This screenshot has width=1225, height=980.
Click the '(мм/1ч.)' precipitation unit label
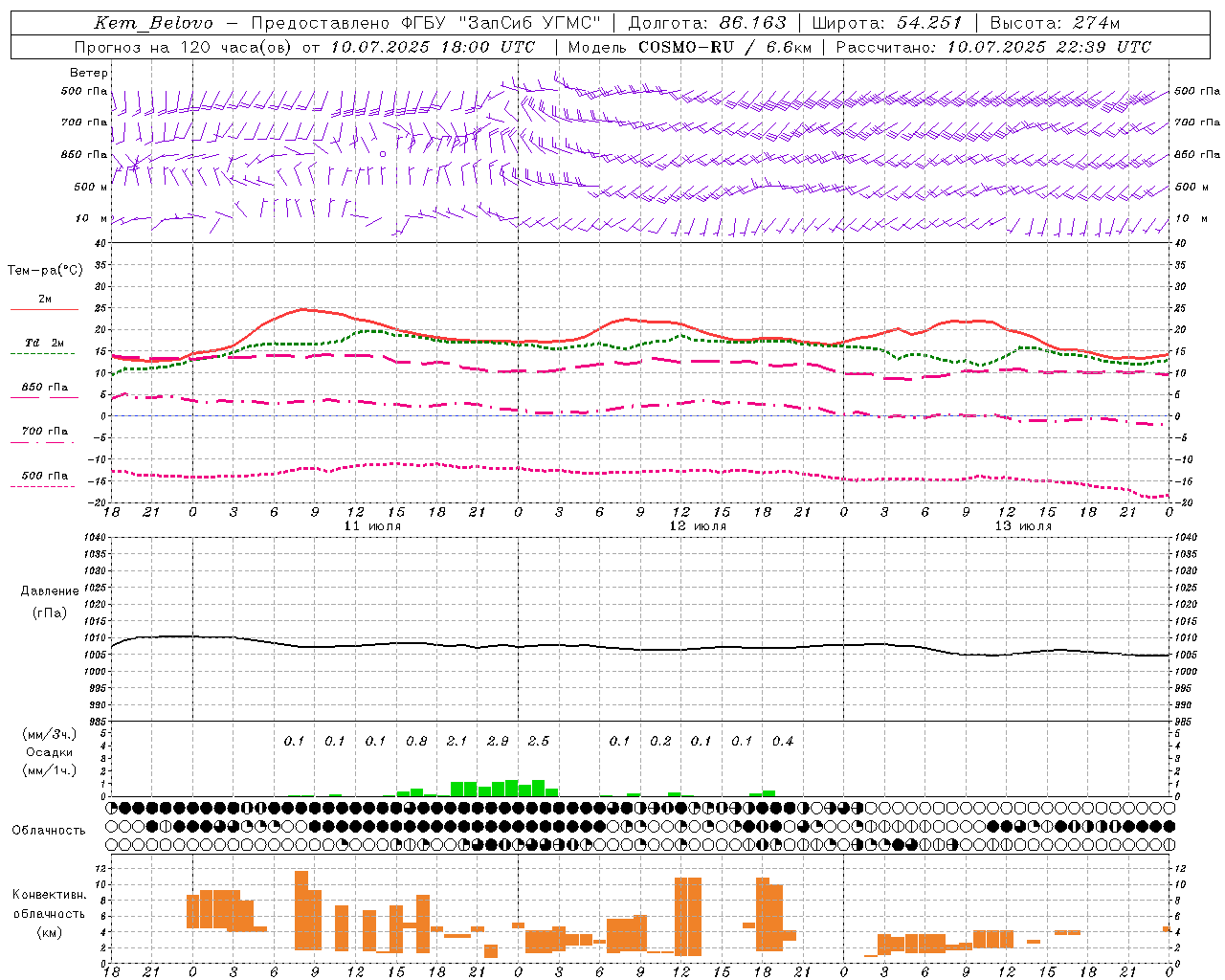point(49,770)
